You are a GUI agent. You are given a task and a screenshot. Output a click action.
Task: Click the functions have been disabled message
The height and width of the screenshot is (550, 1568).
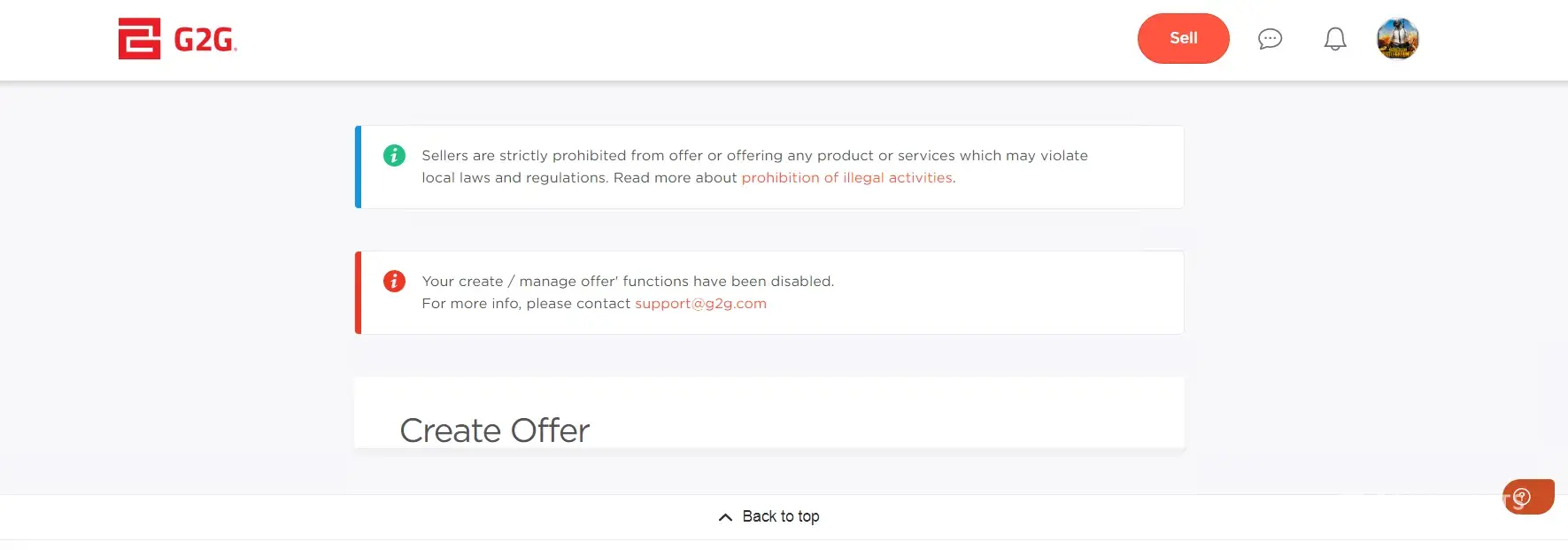click(628, 282)
